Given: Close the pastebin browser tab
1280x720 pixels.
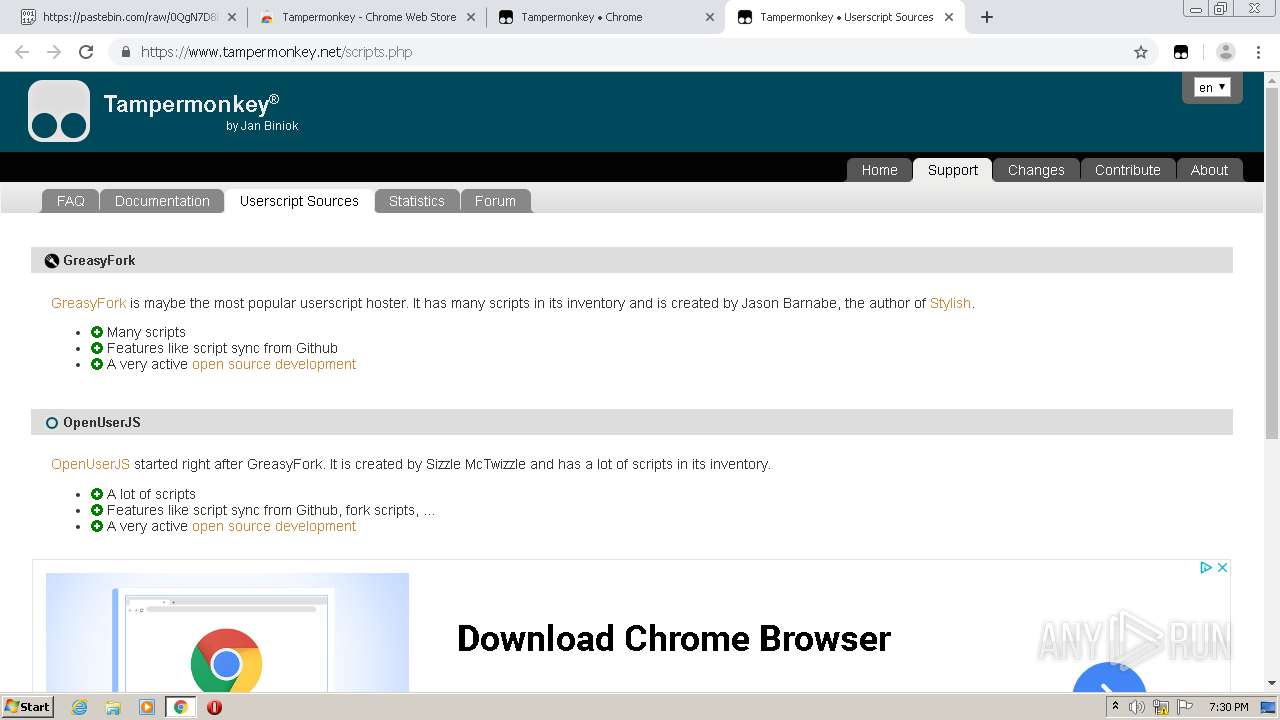Looking at the screenshot, I should click(x=232, y=17).
